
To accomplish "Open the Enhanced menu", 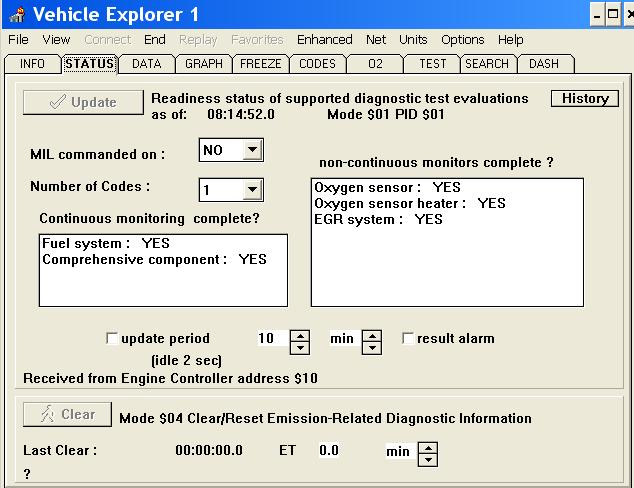I will pyautogui.click(x=324, y=40).
